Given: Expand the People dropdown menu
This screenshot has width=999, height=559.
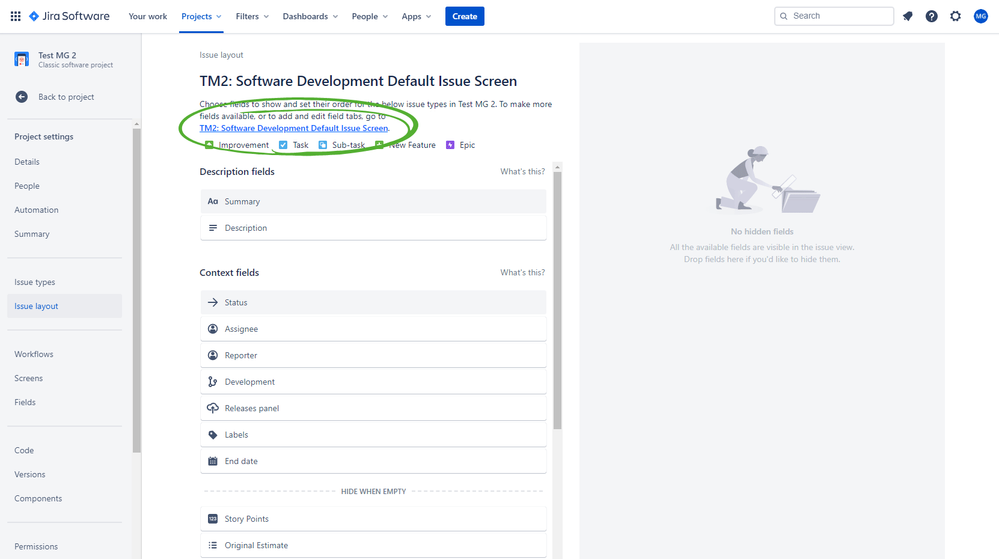Looking at the screenshot, I should [370, 17].
